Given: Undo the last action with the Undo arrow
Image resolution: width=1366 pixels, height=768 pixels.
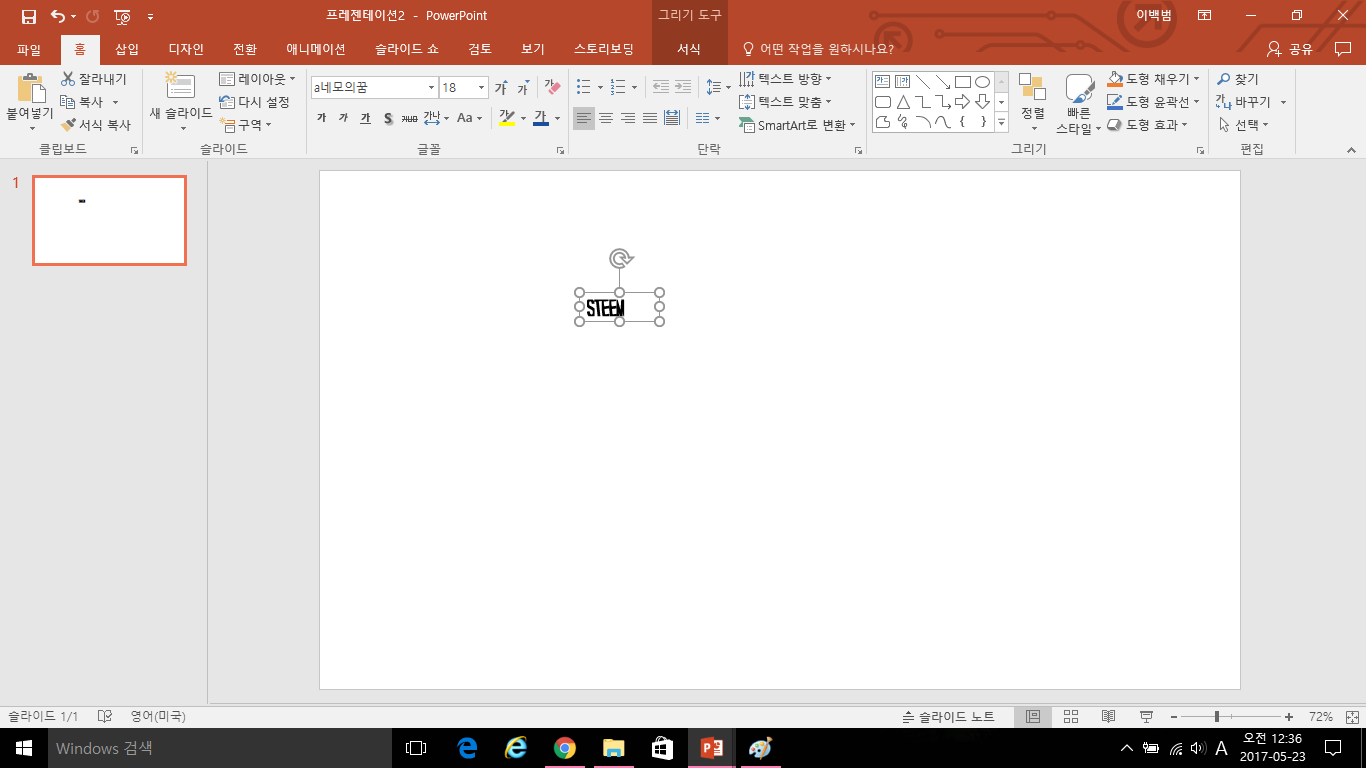Looking at the screenshot, I should (x=57, y=16).
